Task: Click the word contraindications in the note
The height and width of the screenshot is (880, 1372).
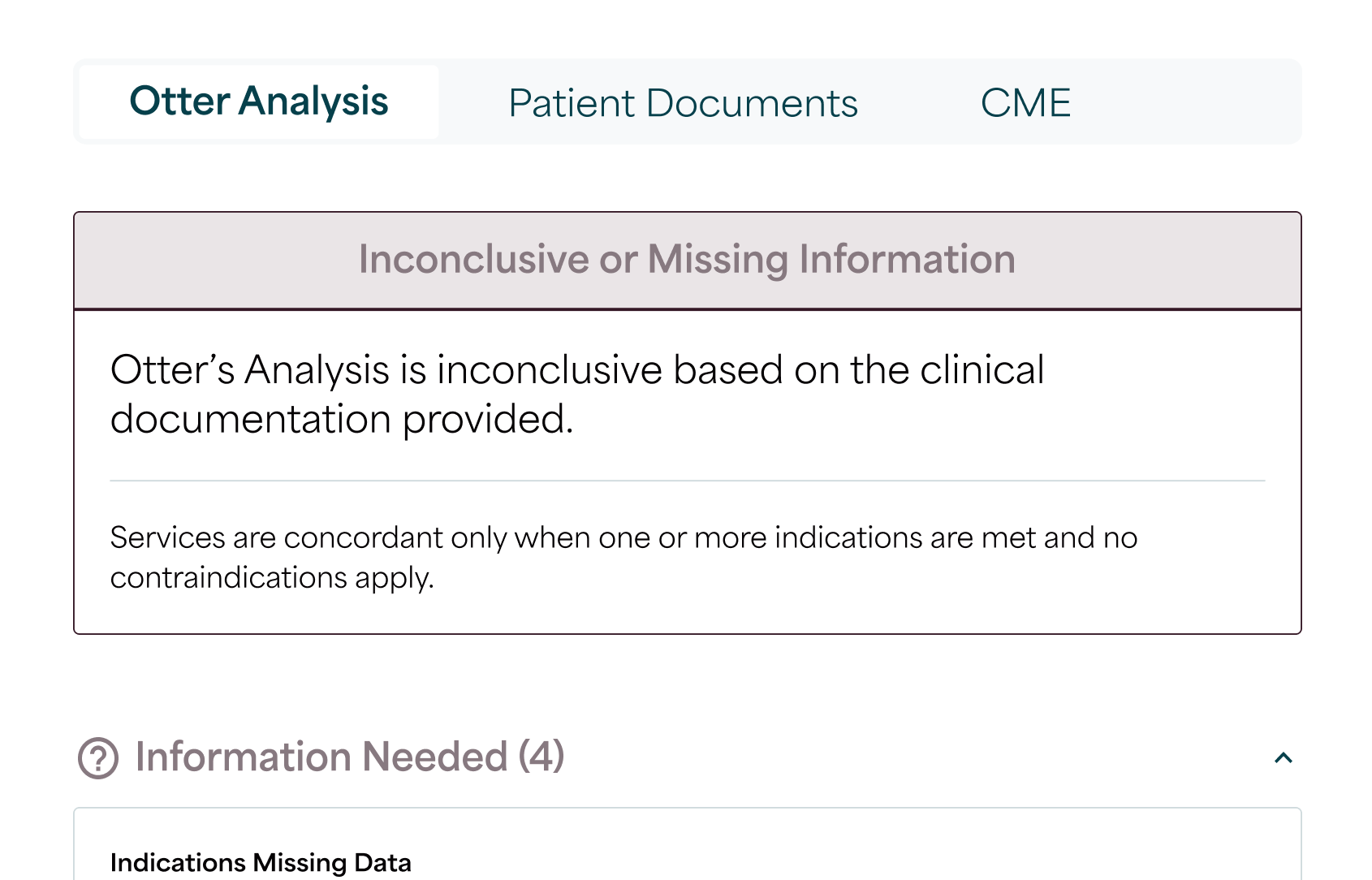Action: coord(229,578)
